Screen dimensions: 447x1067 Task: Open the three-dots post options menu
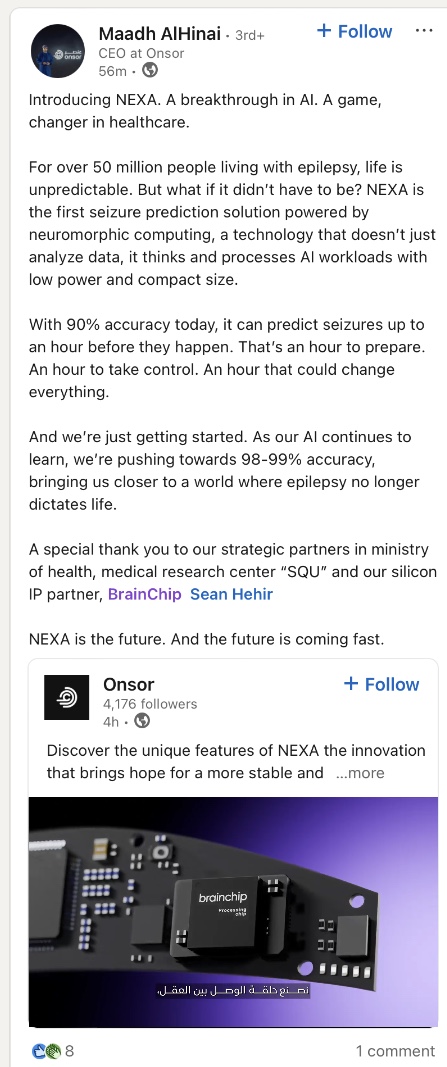[423, 31]
